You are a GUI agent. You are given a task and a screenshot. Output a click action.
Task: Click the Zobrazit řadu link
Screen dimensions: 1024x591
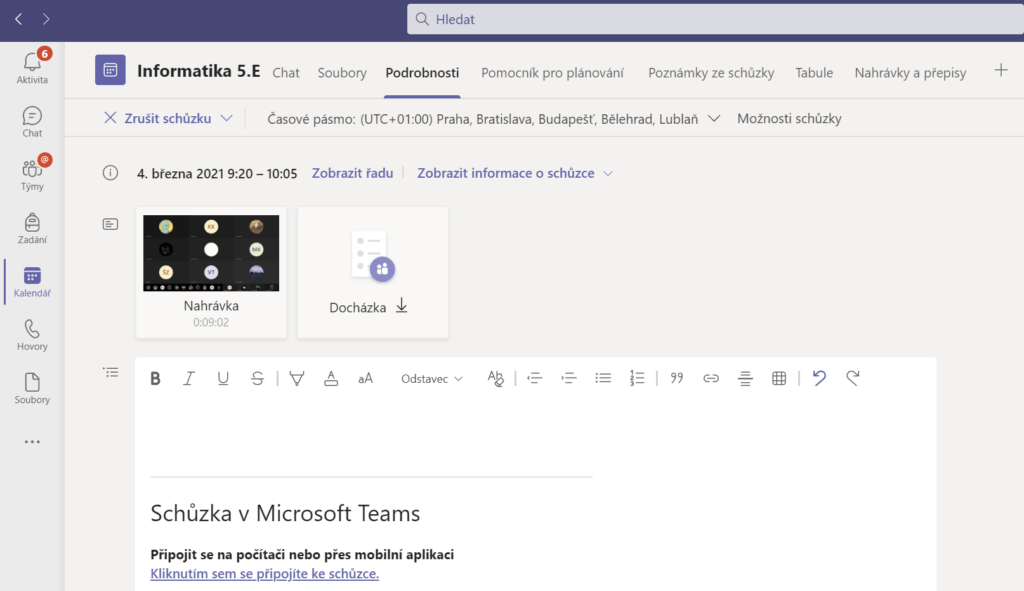352,173
